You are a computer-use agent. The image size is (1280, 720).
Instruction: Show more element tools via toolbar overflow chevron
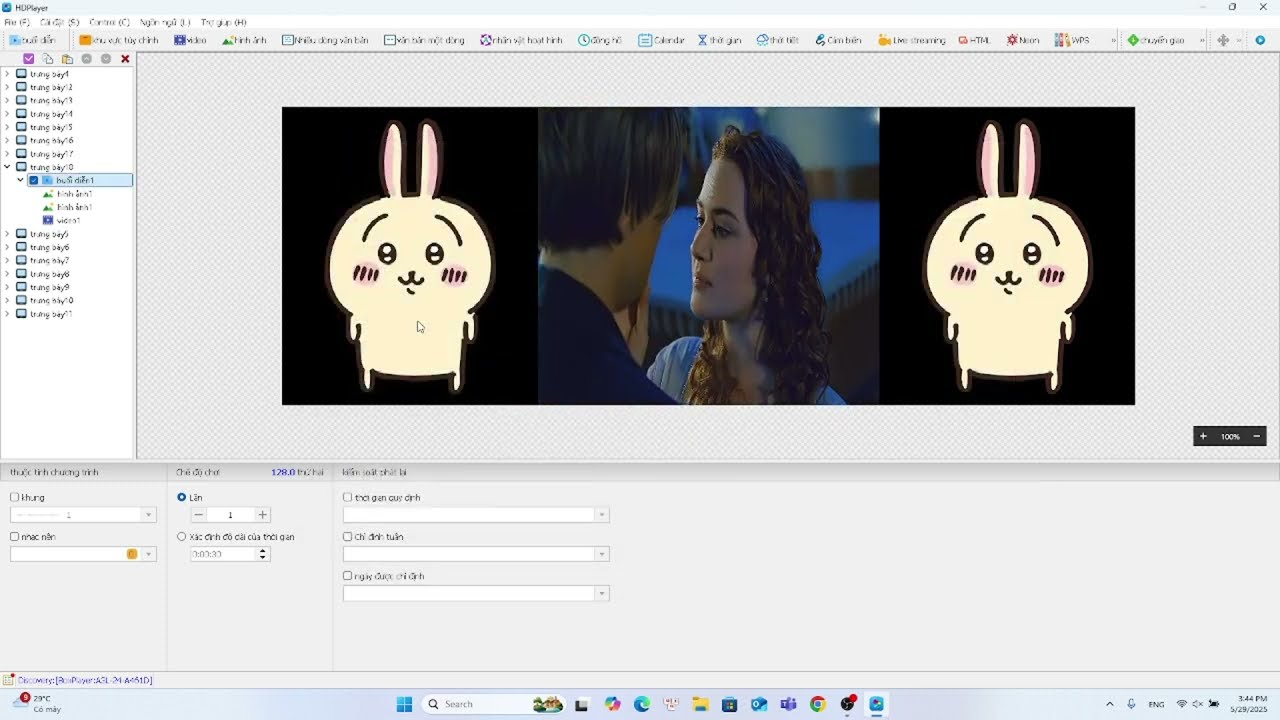(1113, 40)
